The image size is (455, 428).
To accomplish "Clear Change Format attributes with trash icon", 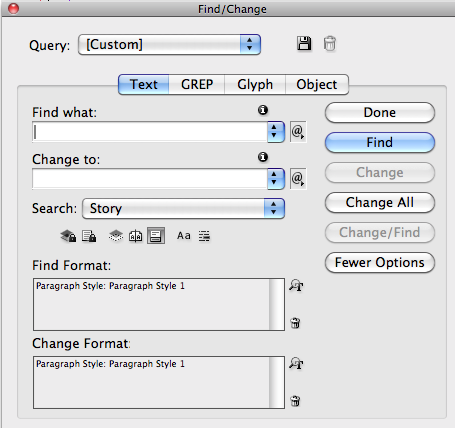I will click(x=295, y=400).
